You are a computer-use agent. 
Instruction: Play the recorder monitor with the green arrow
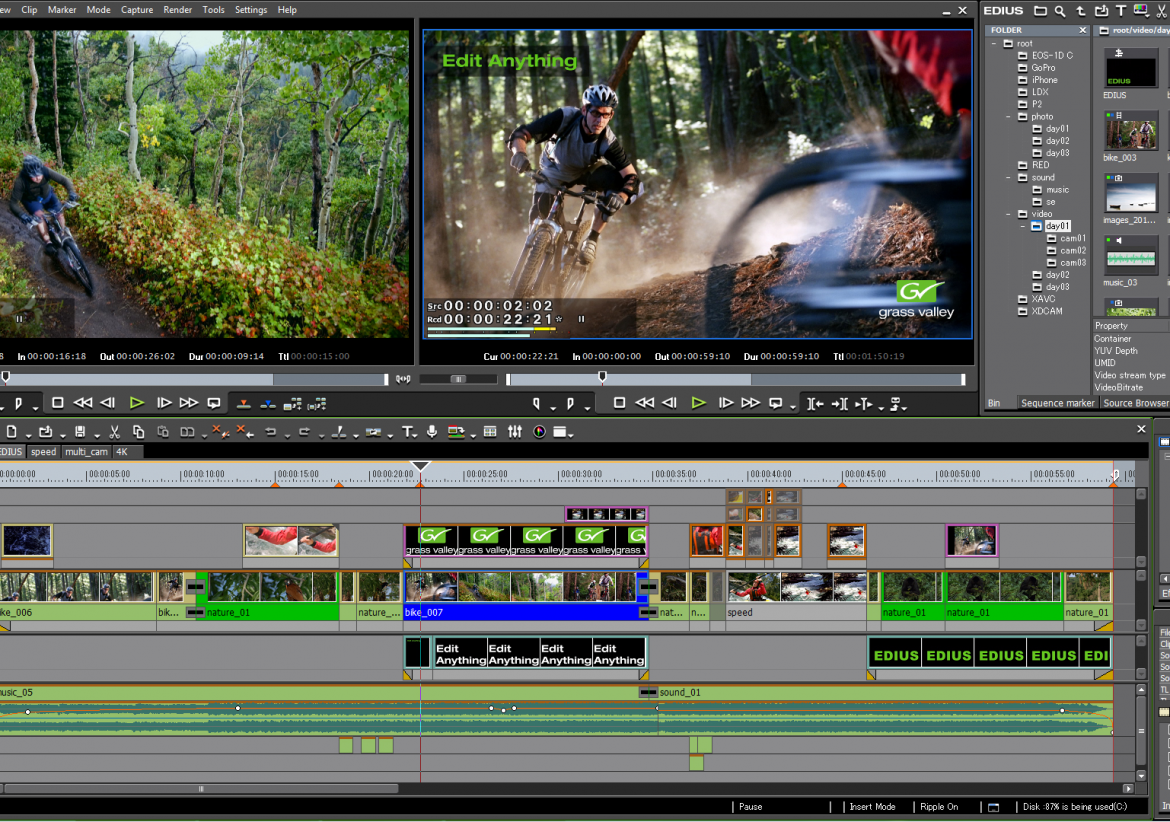pos(698,403)
